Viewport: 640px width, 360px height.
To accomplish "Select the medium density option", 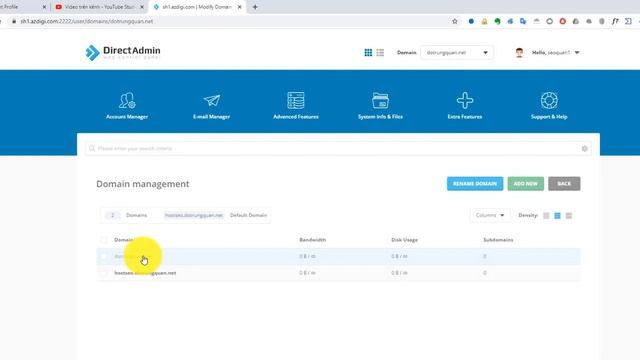I will [x=557, y=216].
